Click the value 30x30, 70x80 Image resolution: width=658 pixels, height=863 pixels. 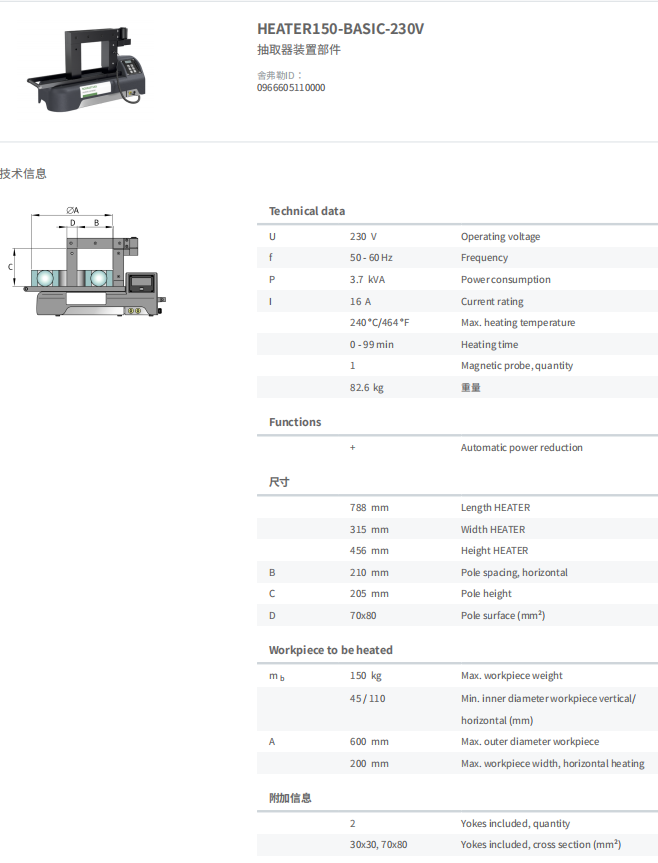(x=379, y=844)
